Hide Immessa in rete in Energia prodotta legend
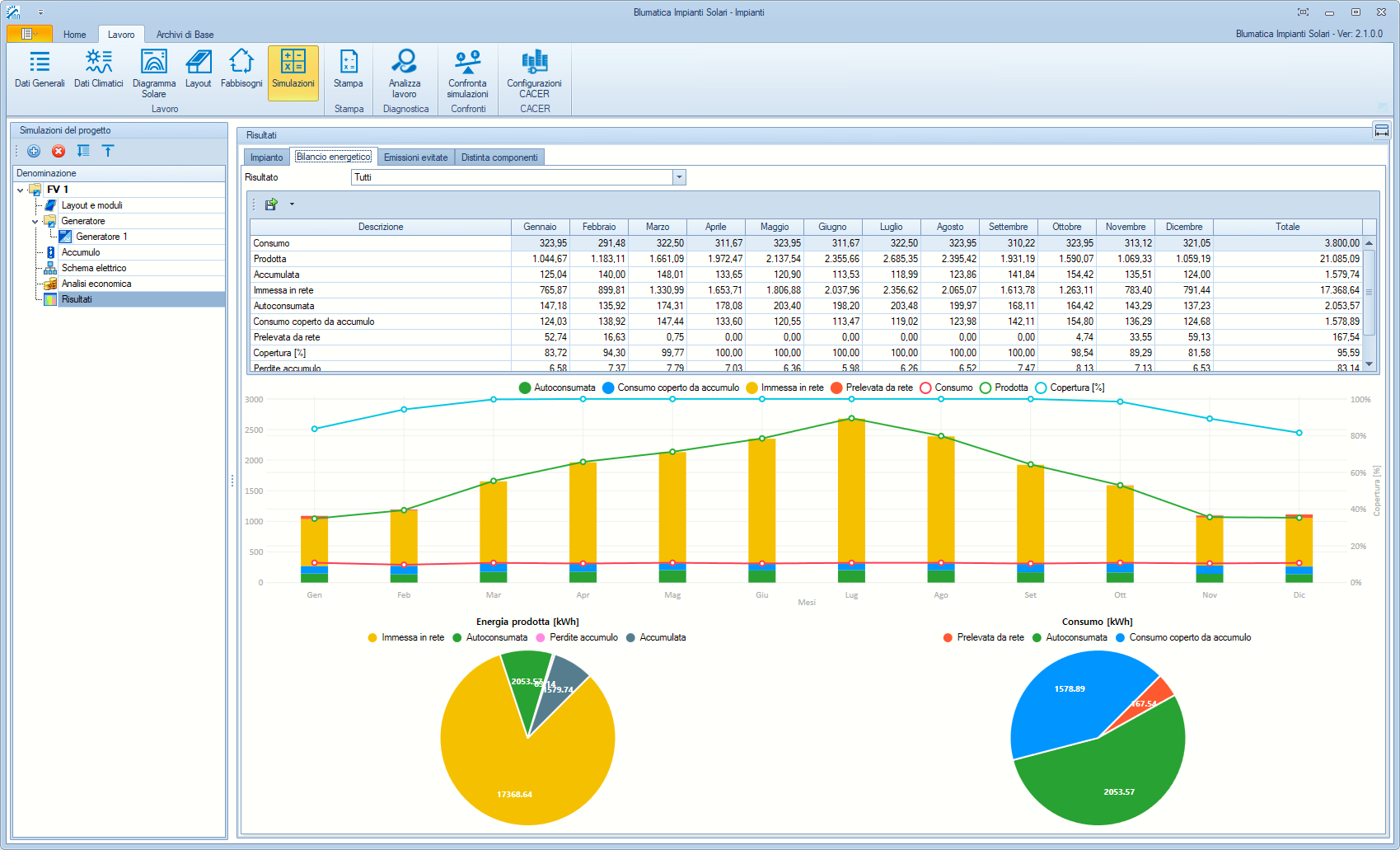 pos(405,637)
